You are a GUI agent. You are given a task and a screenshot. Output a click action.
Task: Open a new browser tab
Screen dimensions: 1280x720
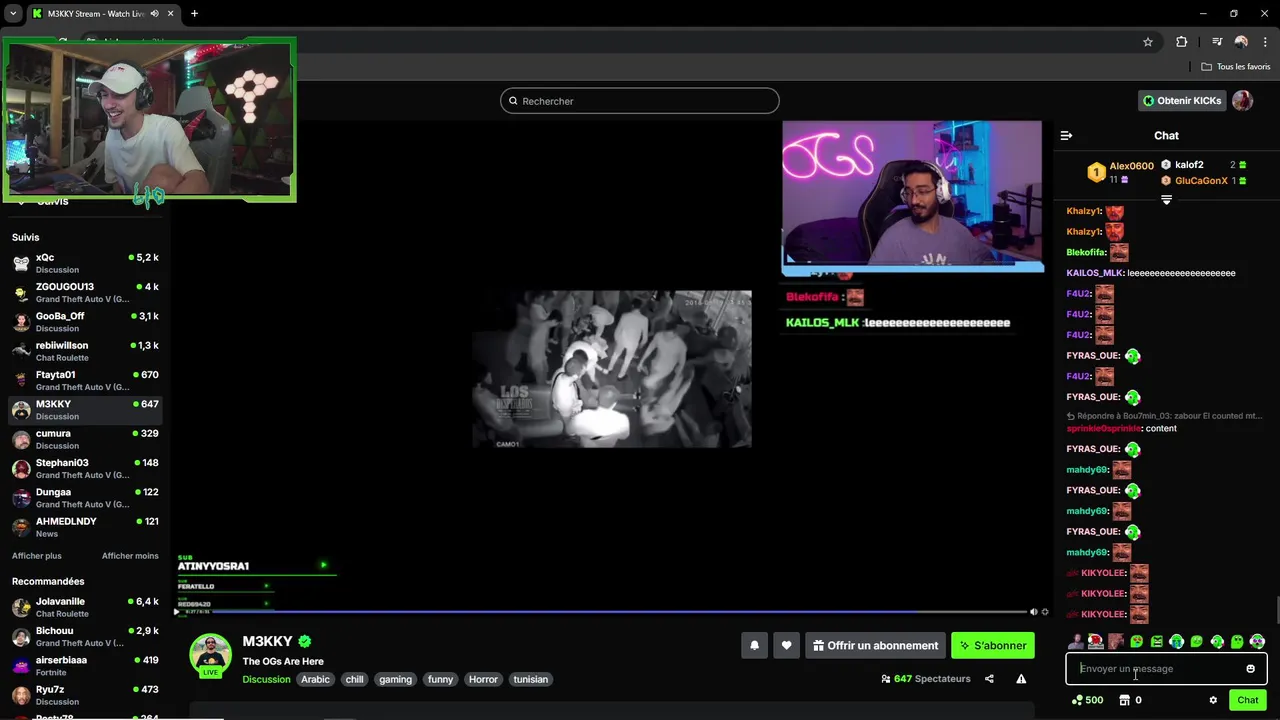(x=194, y=14)
